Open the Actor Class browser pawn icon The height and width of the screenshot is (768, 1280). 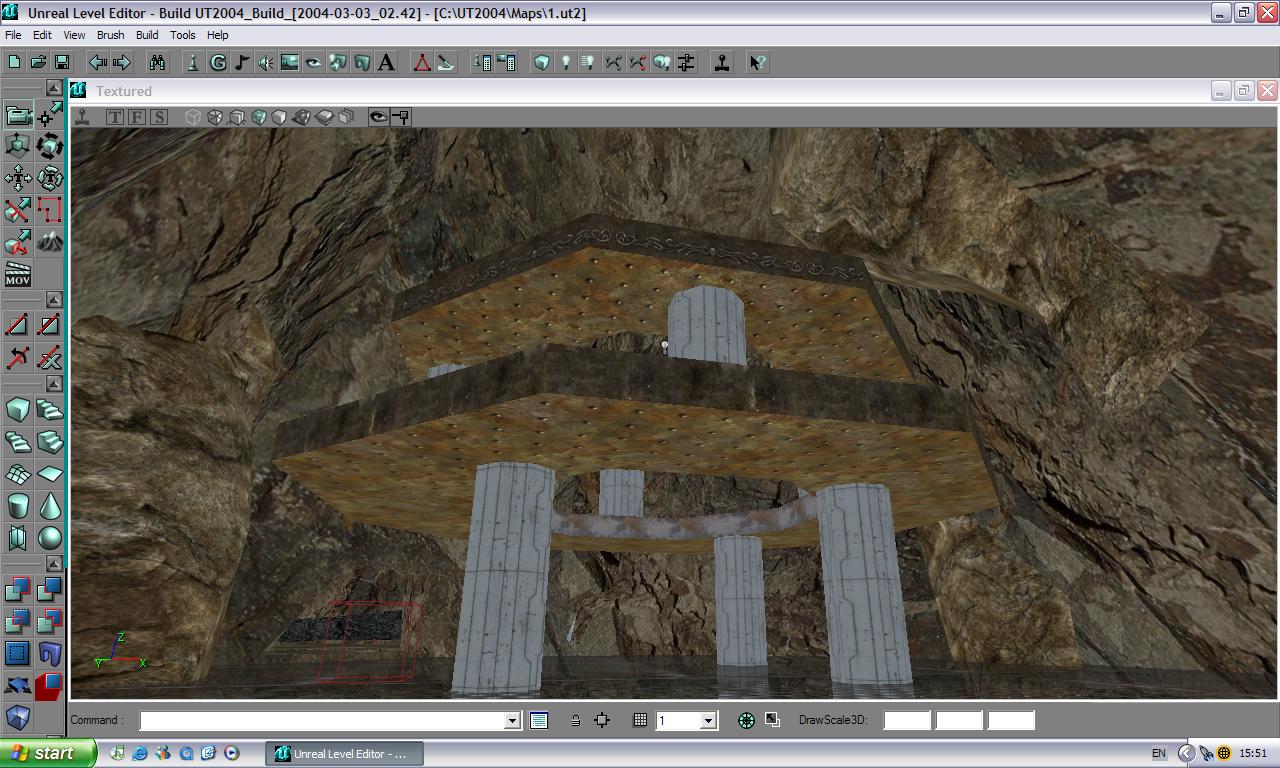194,62
